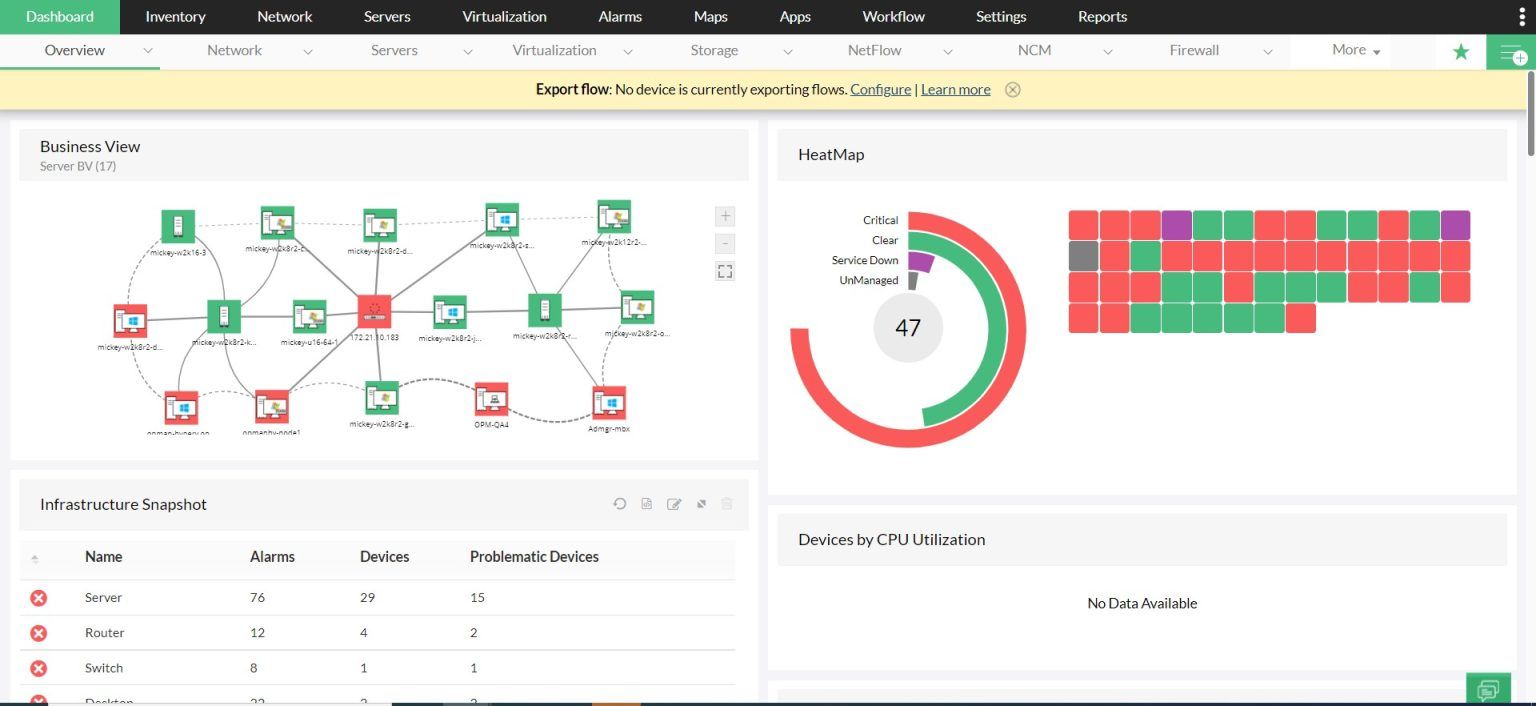The width and height of the screenshot is (1536, 706).
Task: Toggle the Service Down legend entry
Action: 865,260
